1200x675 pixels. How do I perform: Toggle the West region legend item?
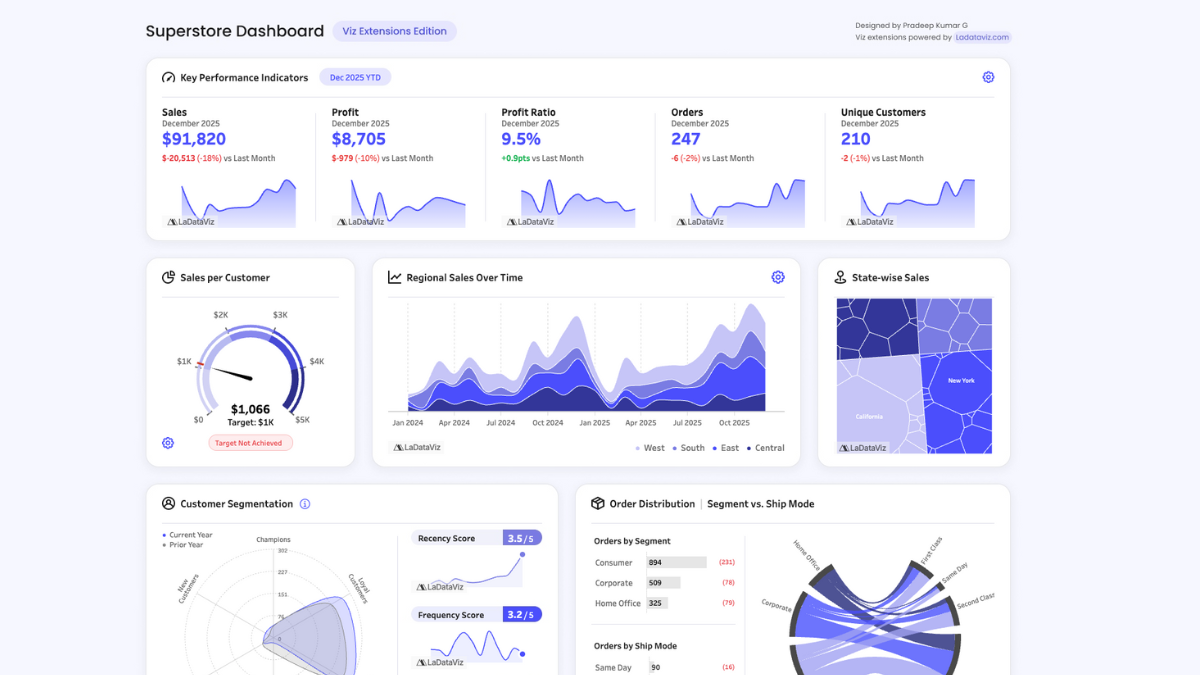point(649,448)
